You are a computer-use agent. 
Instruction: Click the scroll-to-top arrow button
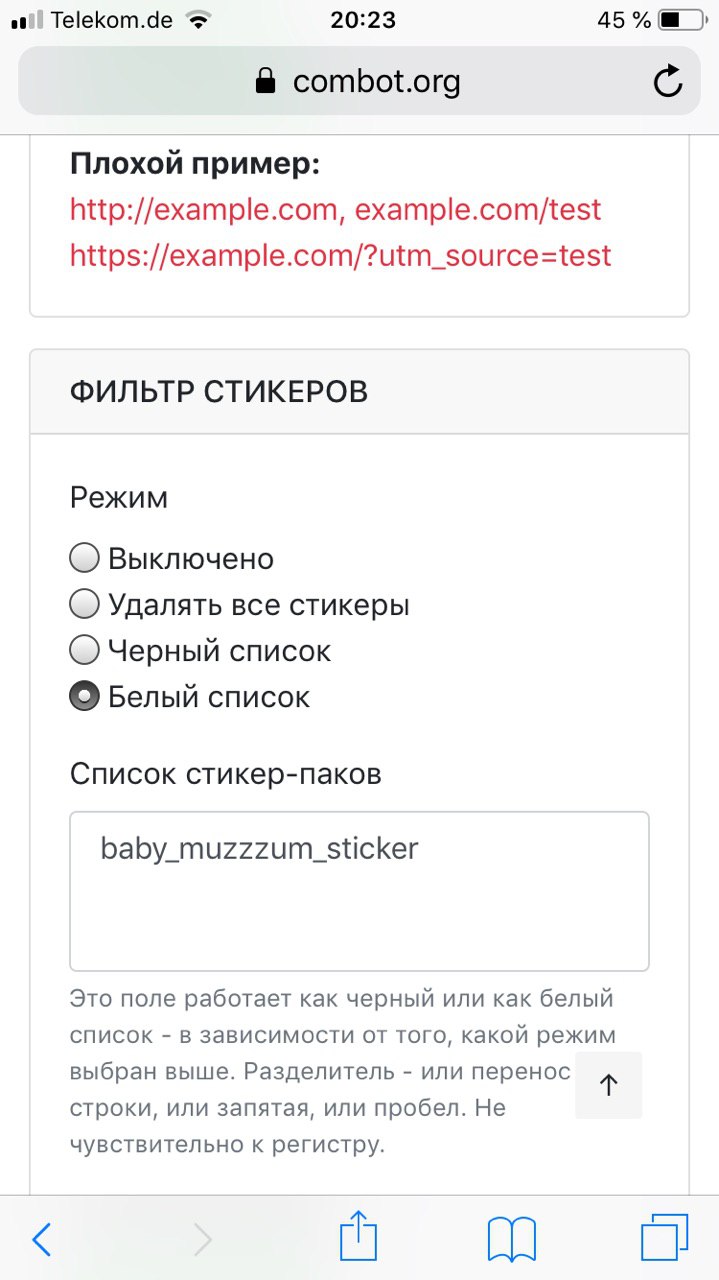(608, 1084)
